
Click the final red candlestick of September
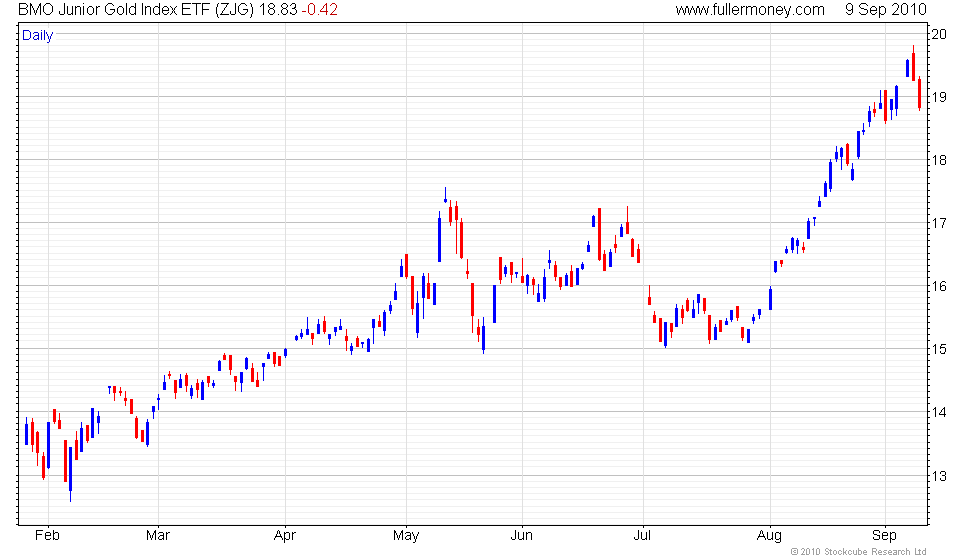pyautogui.click(x=919, y=93)
